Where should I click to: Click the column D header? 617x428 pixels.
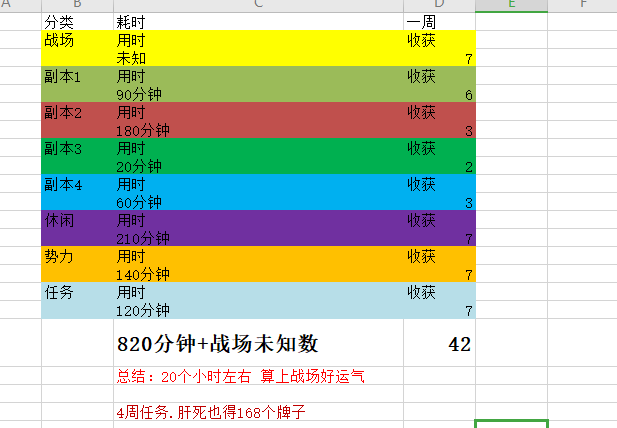[x=438, y=5]
